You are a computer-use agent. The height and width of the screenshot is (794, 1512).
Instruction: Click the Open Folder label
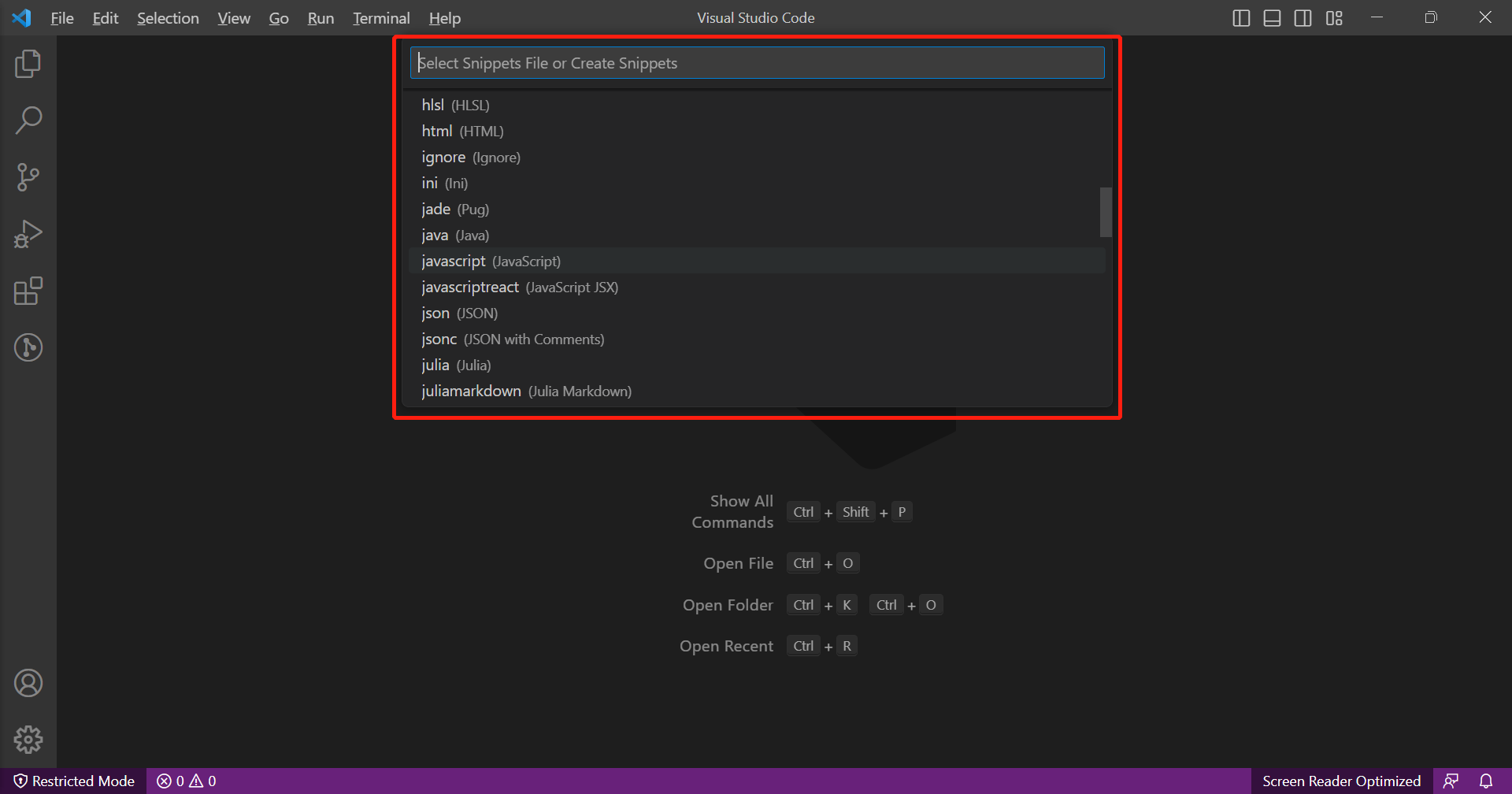[728, 605]
